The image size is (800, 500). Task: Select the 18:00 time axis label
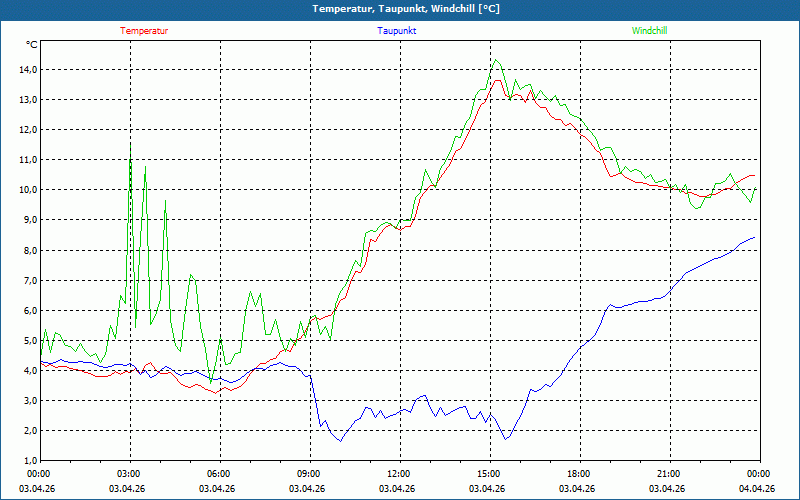click(578, 474)
